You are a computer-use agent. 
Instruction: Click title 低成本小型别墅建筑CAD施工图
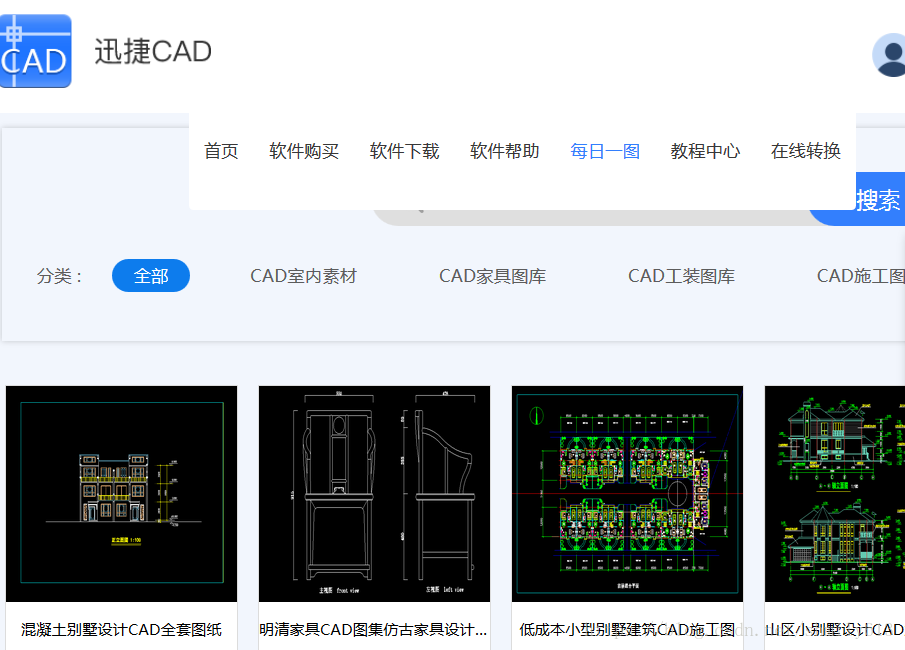coord(627,630)
